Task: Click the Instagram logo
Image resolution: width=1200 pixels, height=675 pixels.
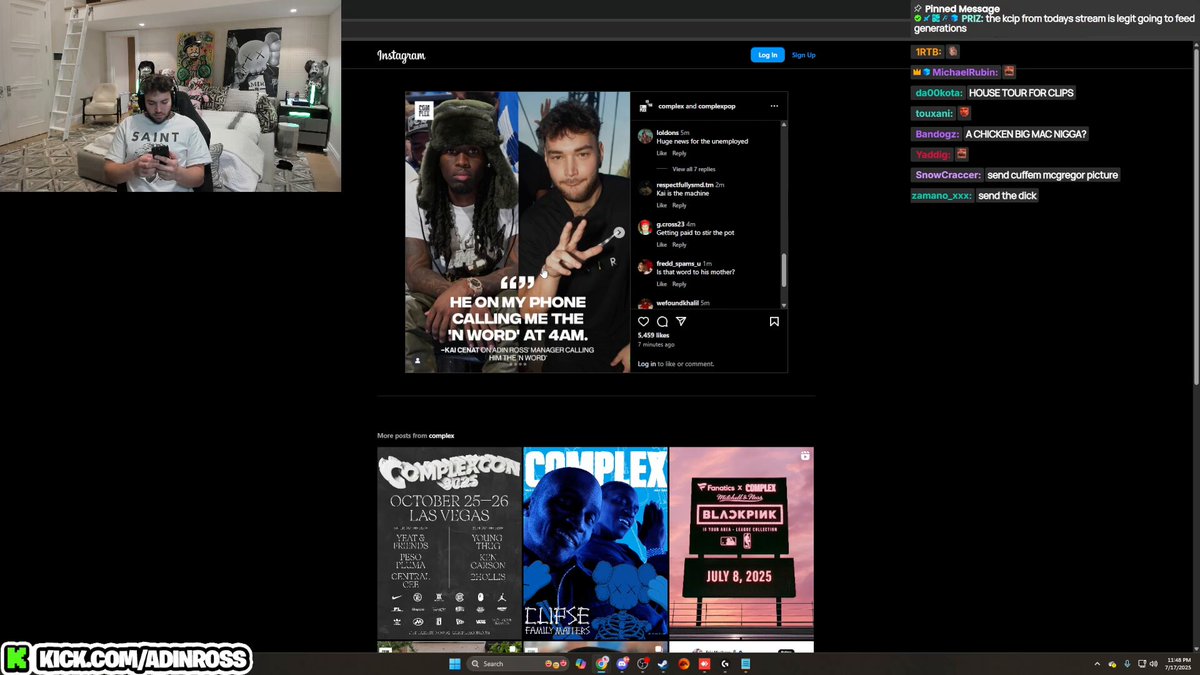Action: click(x=401, y=56)
